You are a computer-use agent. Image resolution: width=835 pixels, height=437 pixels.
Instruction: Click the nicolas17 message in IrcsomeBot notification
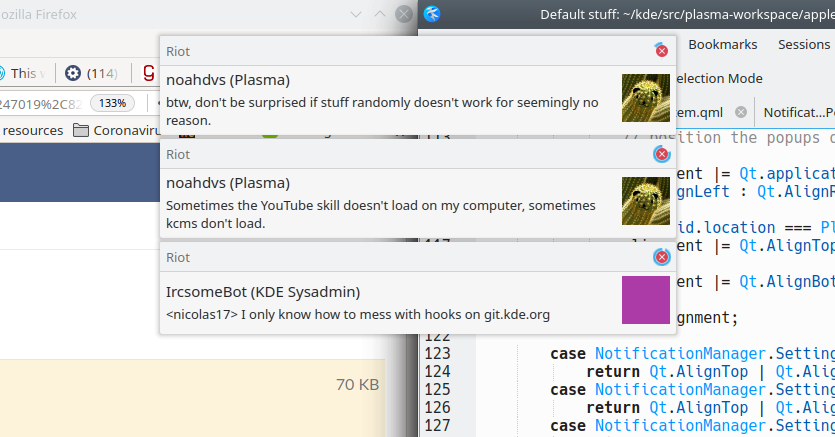[357, 315]
